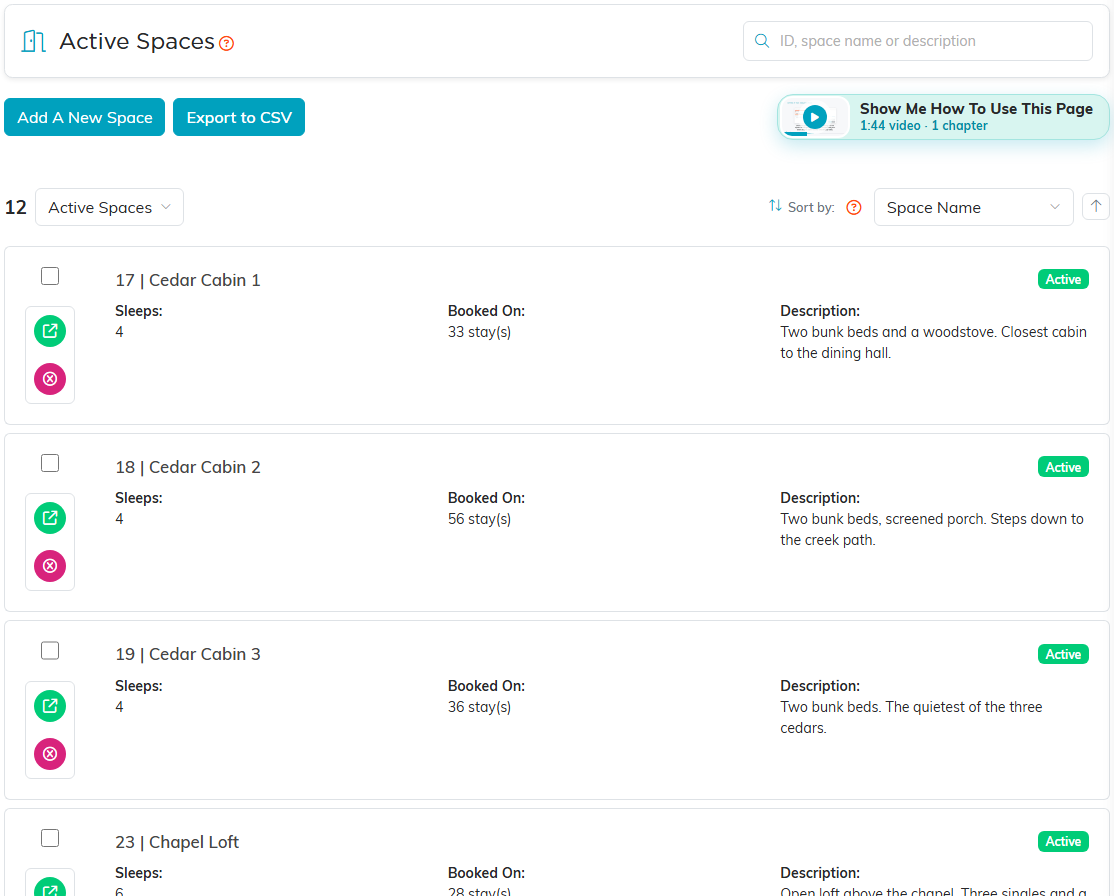Open the Space Name sort dropdown
Screen dimensions: 1114x896
tap(973, 207)
